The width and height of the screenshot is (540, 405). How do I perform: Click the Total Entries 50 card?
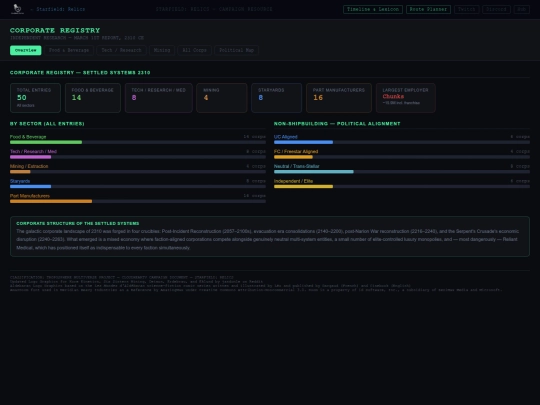point(35,98)
